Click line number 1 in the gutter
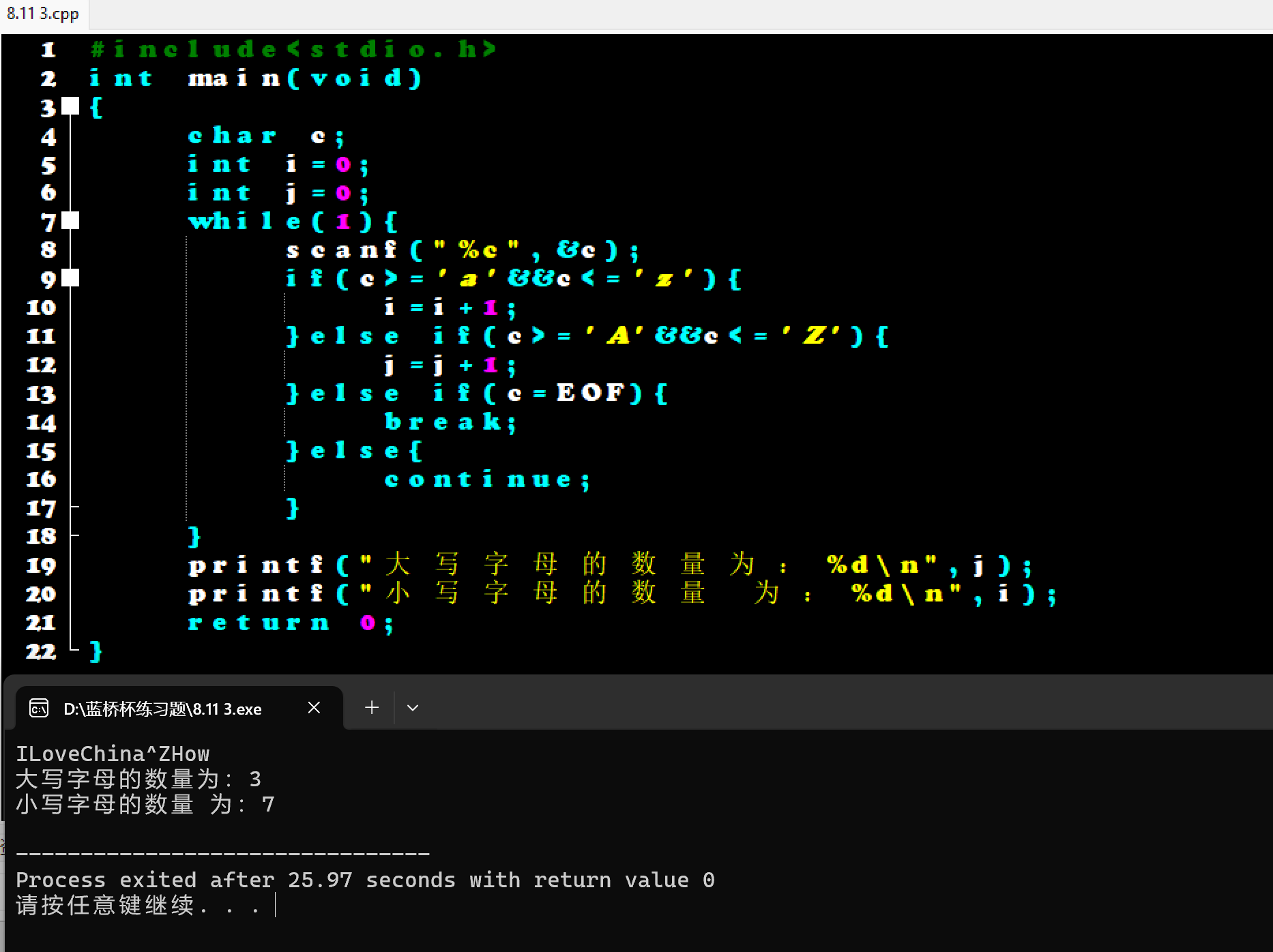Image resolution: width=1273 pixels, height=952 pixels. pos(48,50)
